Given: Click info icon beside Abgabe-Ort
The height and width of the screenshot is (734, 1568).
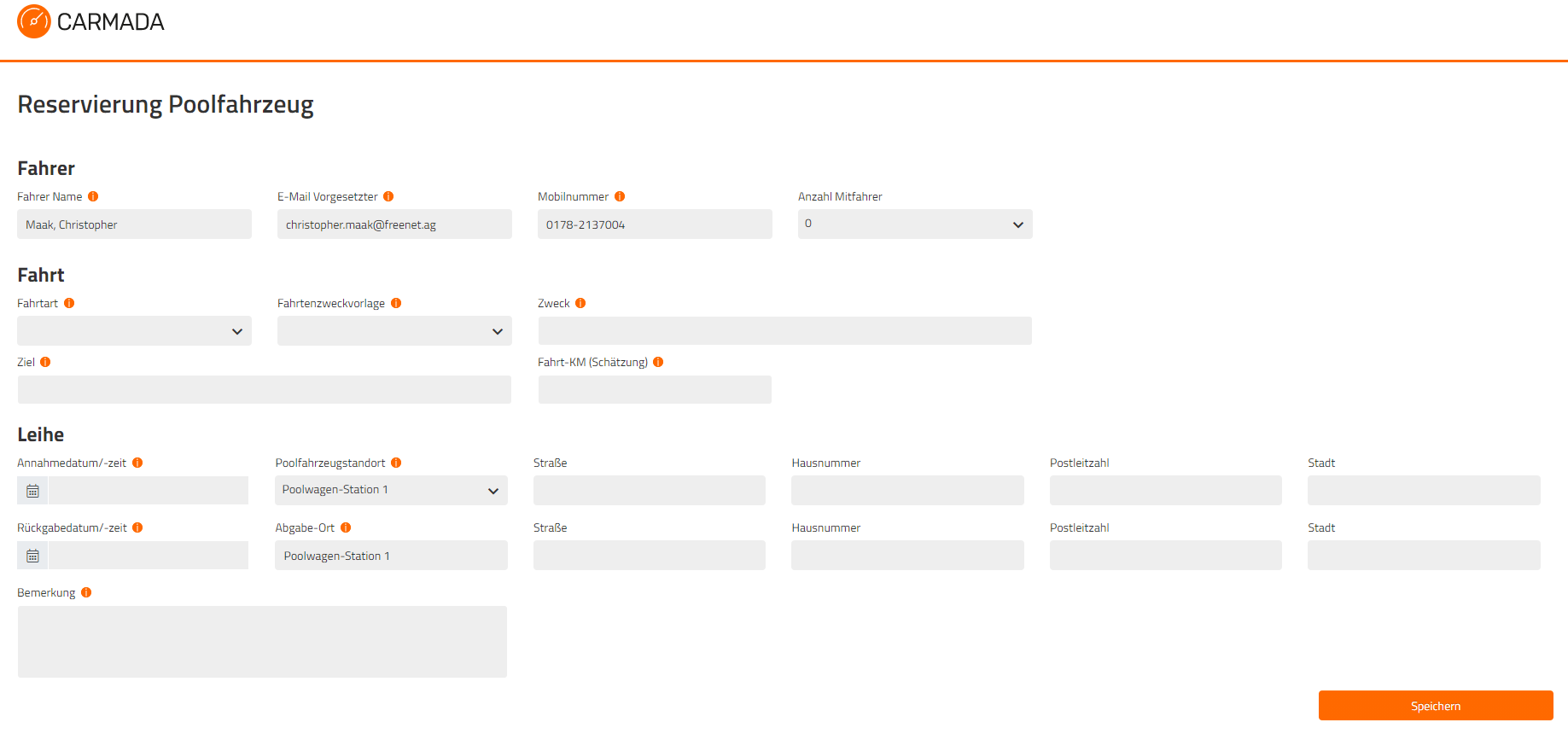Looking at the screenshot, I should coord(346,527).
